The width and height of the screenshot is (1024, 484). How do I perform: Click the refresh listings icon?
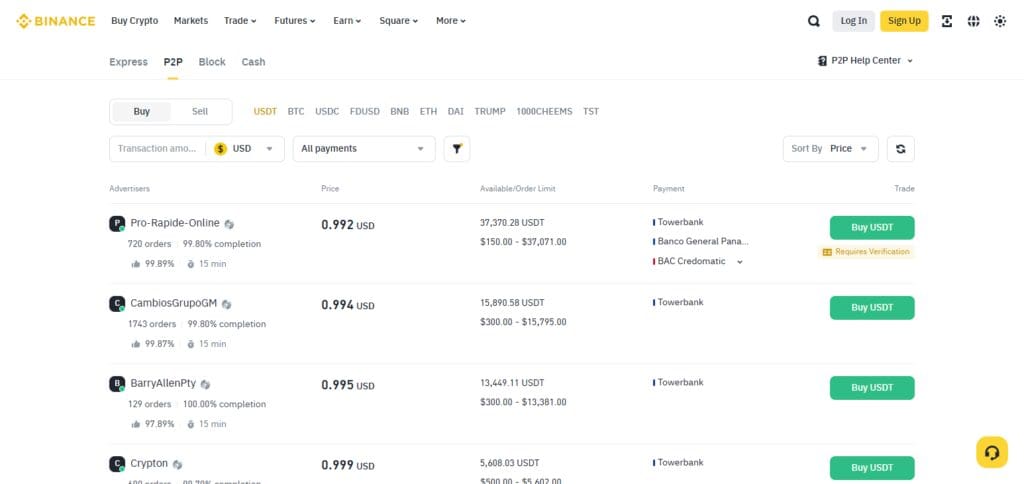(x=901, y=149)
